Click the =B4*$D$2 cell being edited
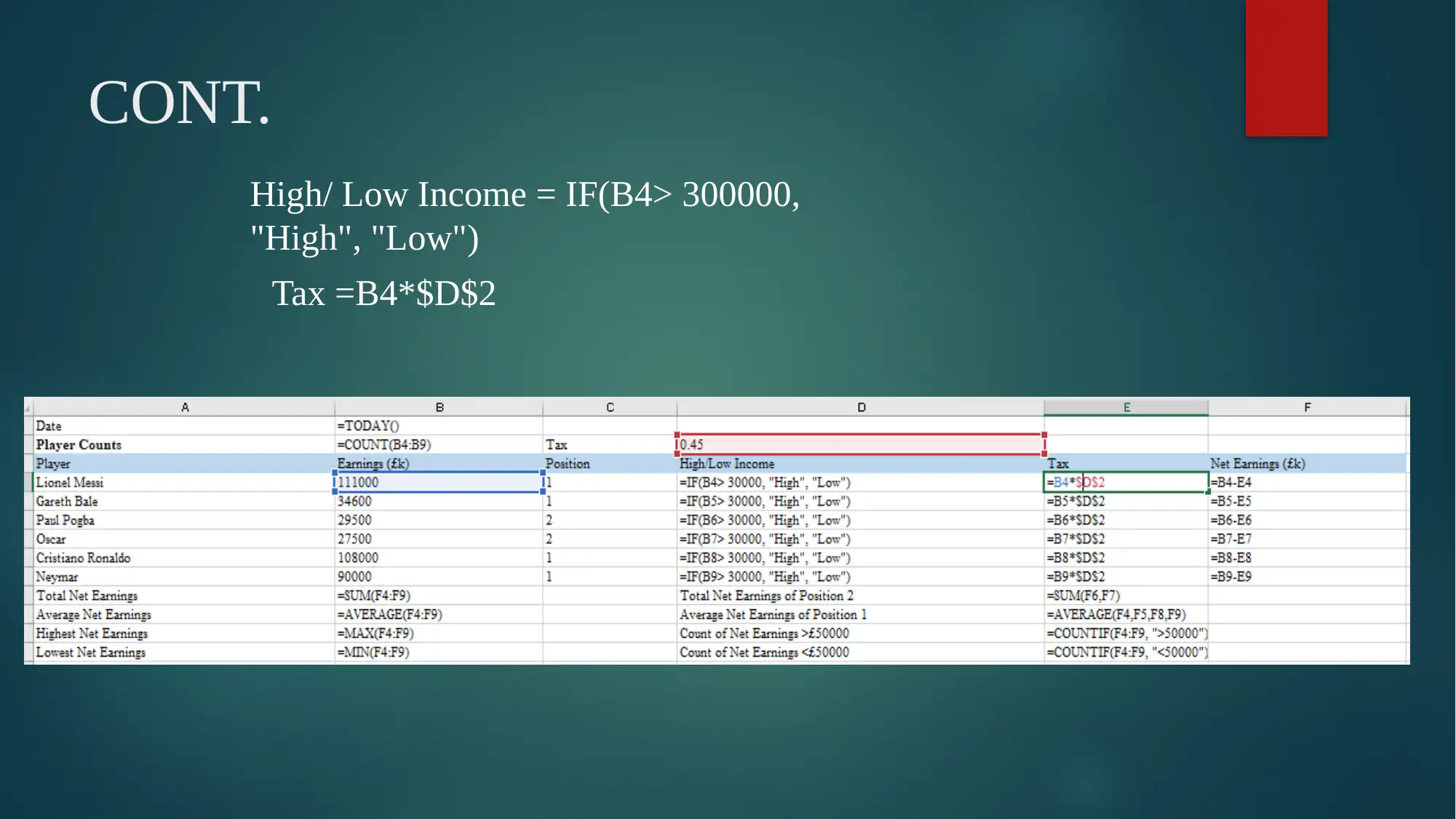This screenshot has height=819, width=1456. point(1126,483)
